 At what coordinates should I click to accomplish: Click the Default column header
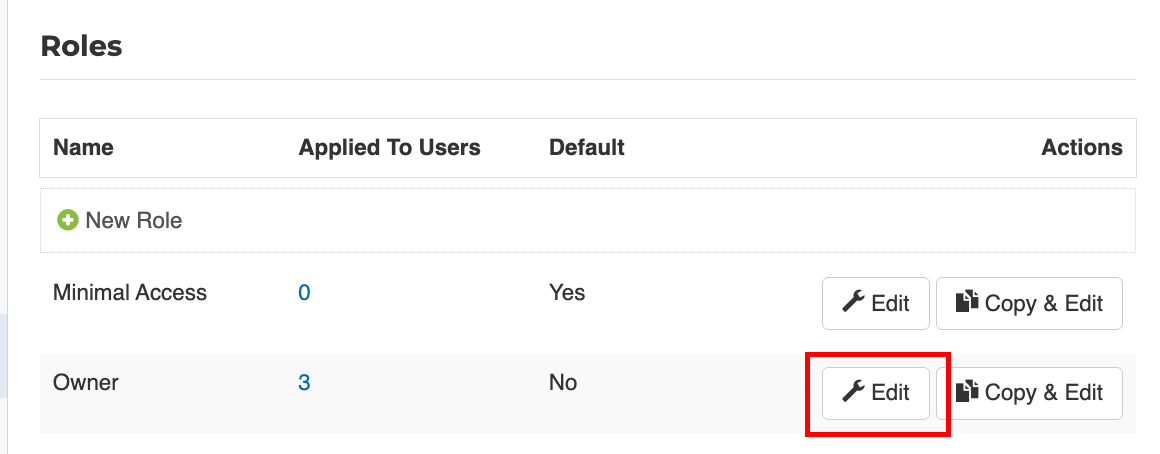(586, 148)
